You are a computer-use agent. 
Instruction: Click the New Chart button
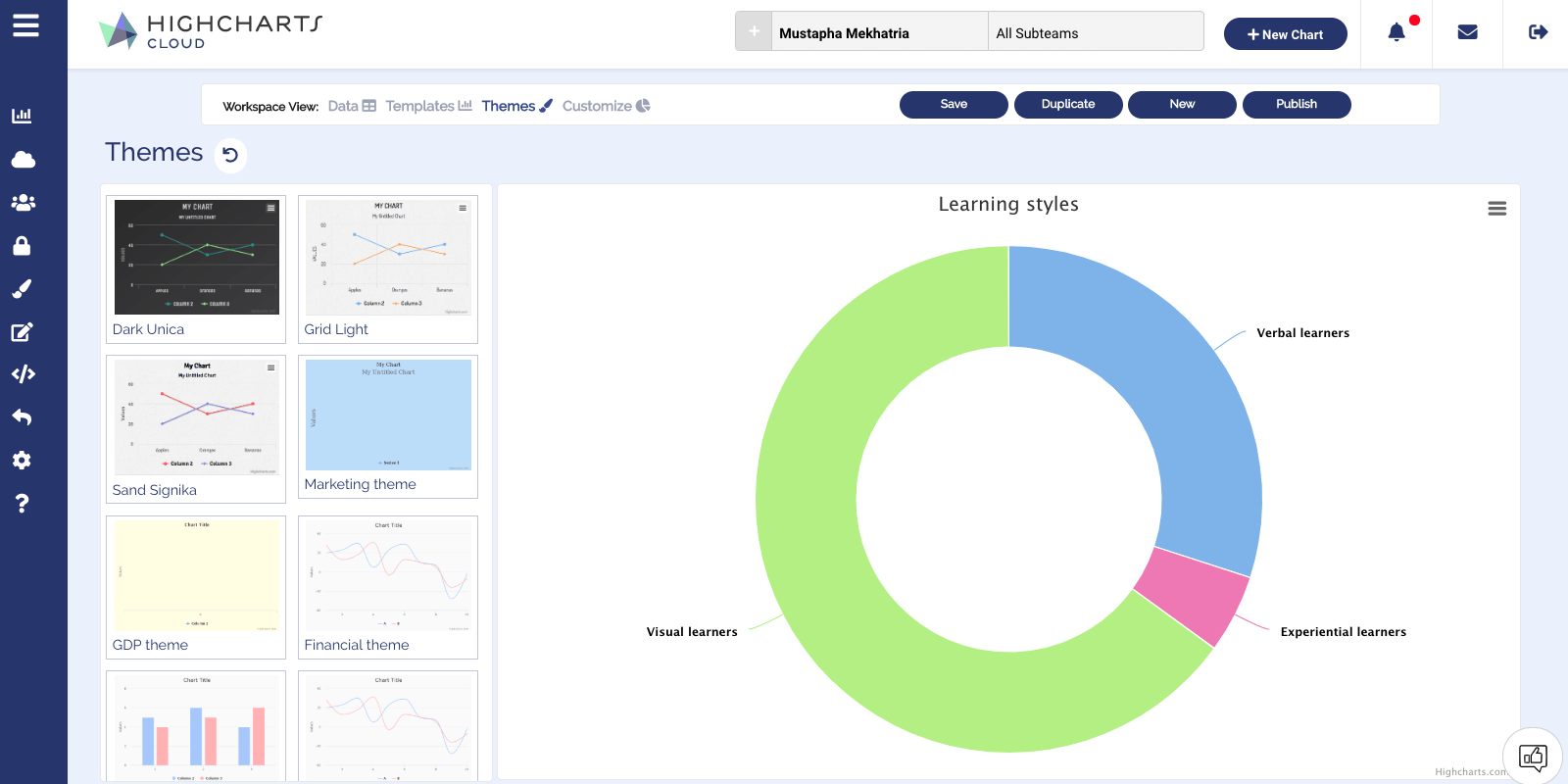(x=1285, y=34)
